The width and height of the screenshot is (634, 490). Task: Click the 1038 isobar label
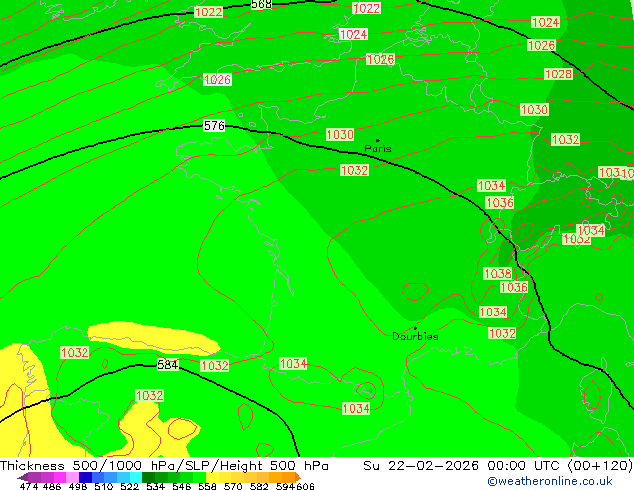[498, 274]
